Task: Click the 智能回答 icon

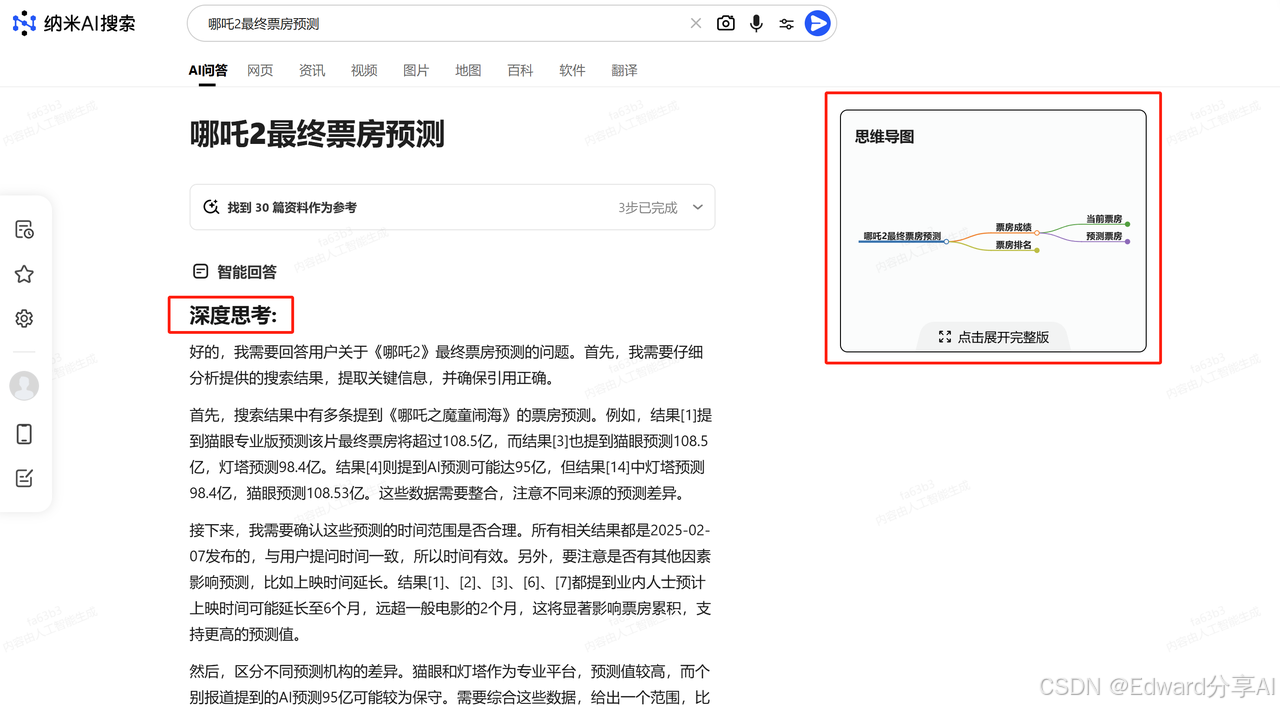Action: pos(200,271)
